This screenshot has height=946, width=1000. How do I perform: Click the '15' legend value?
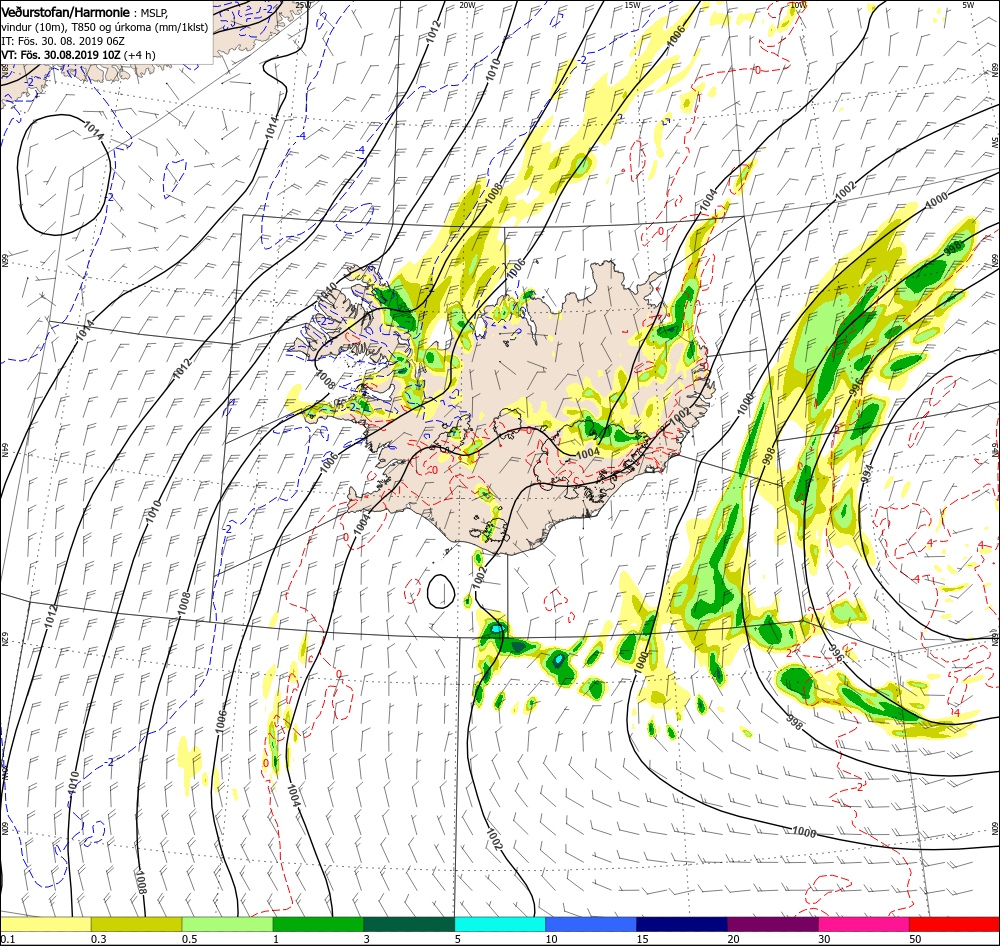(642, 939)
